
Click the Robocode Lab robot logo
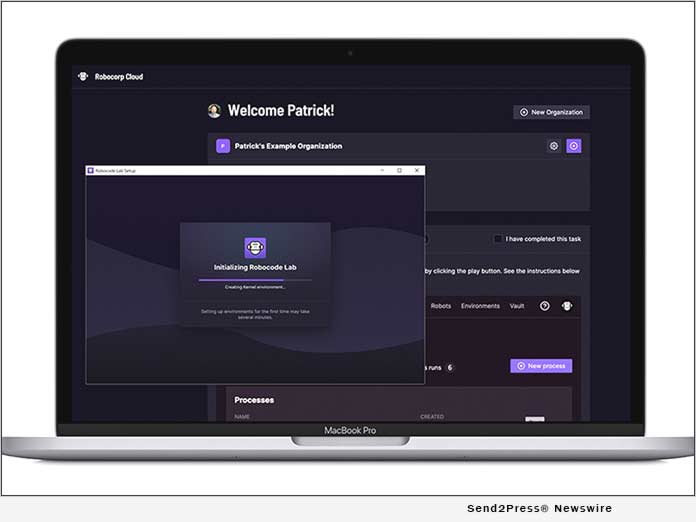255,248
